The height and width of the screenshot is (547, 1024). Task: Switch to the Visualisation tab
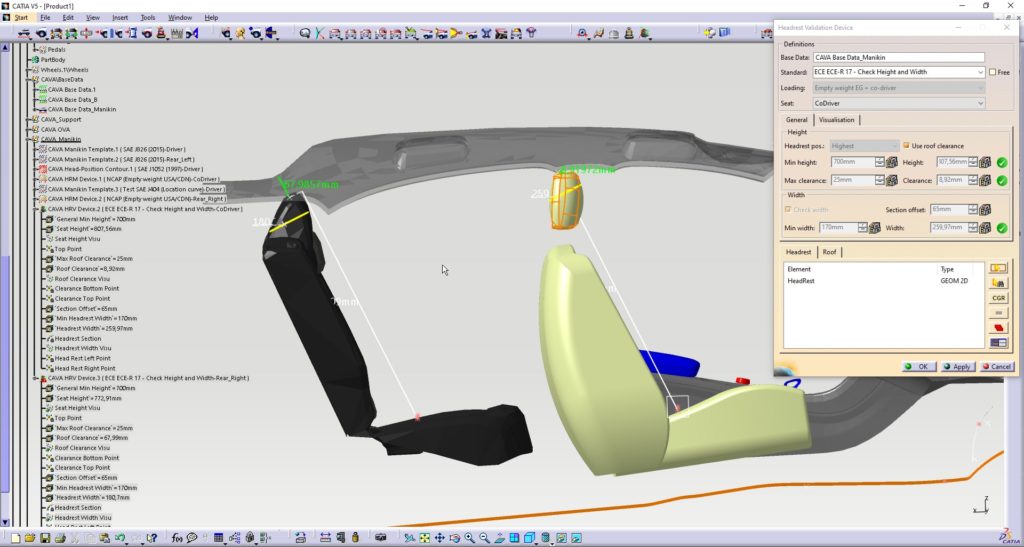point(837,120)
